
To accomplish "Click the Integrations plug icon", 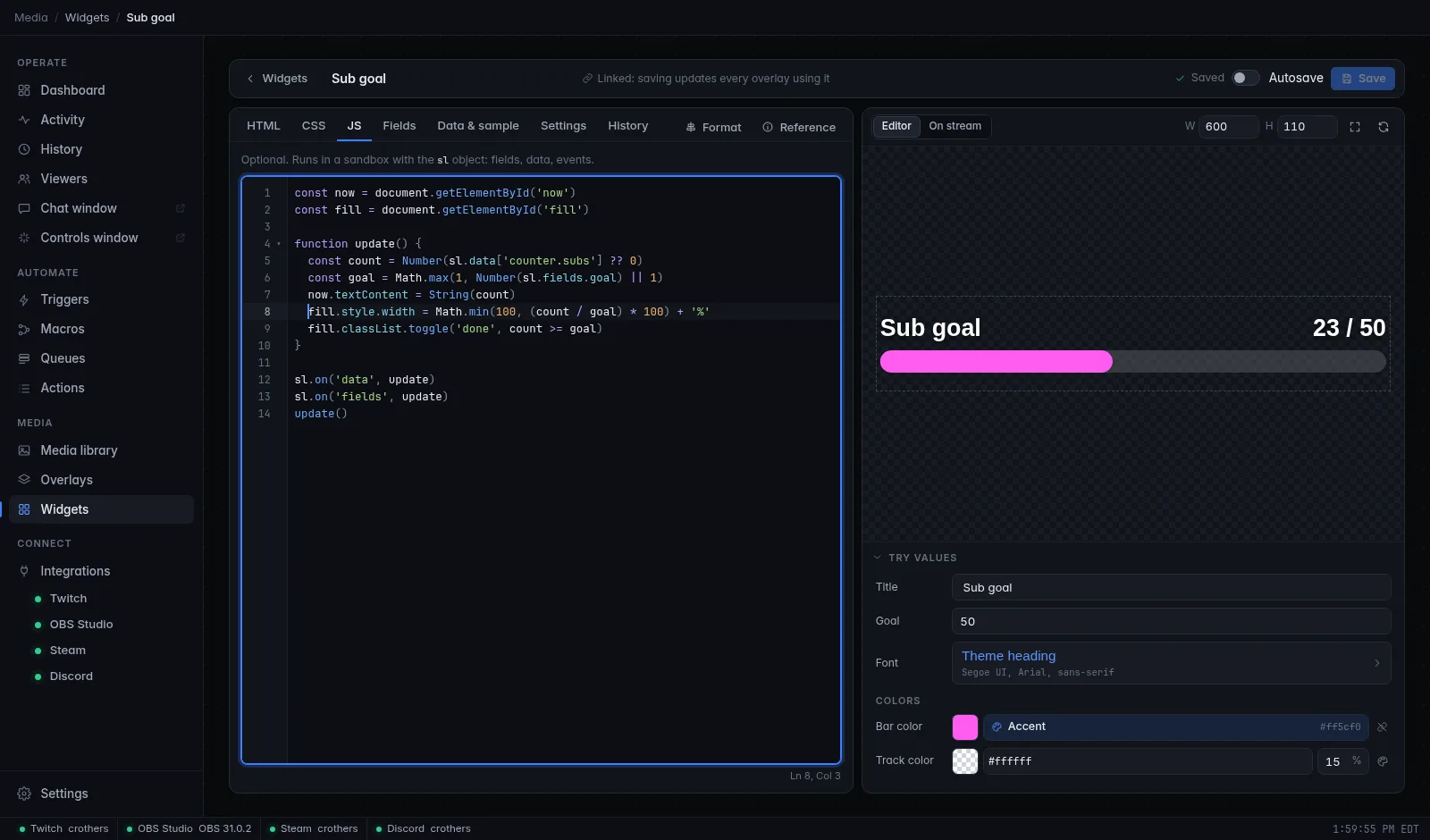I will click(x=24, y=571).
